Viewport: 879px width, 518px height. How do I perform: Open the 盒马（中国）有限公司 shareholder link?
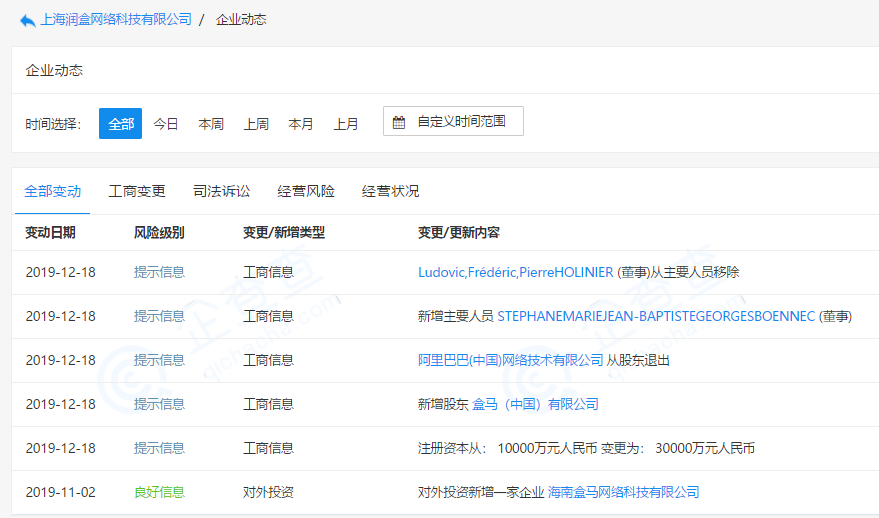point(535,404)
